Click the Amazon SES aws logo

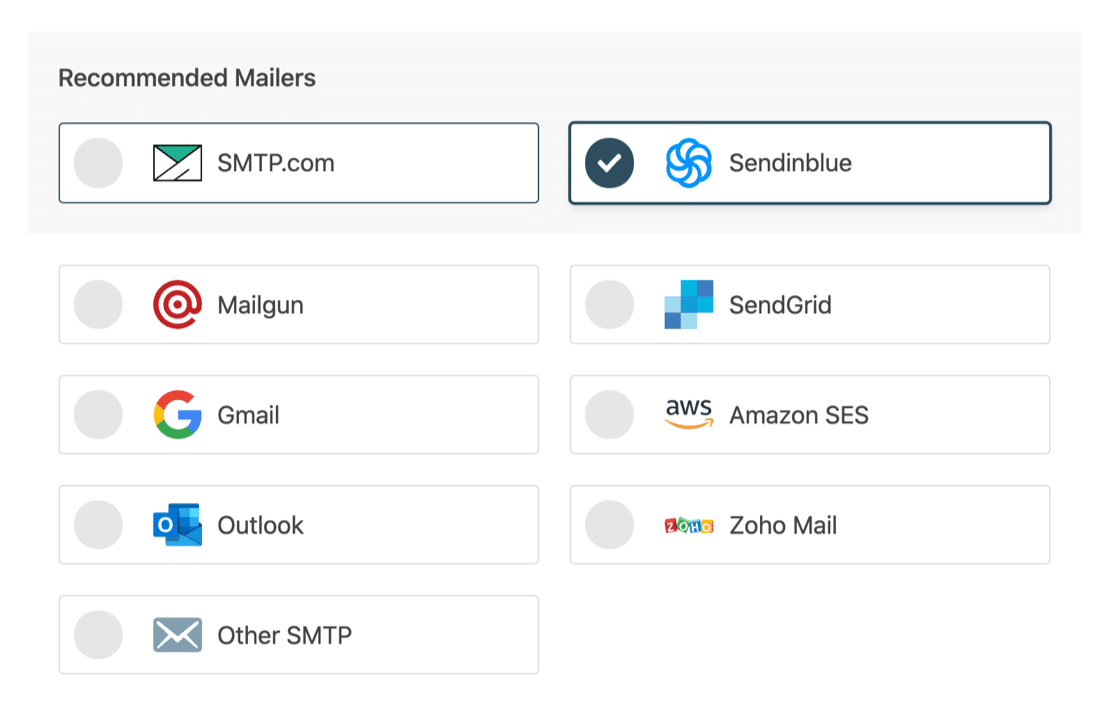(x=689, y=414)
